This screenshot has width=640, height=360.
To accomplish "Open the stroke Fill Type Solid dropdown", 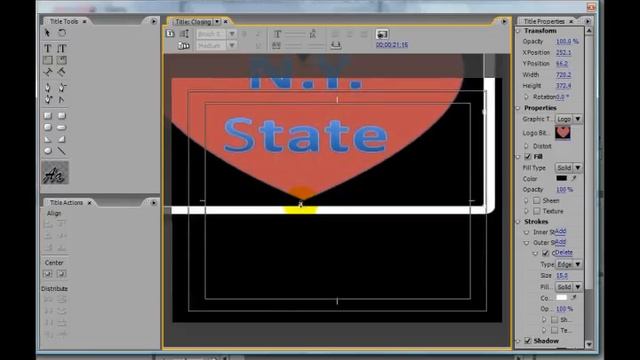I will click(x=569, y=287).
